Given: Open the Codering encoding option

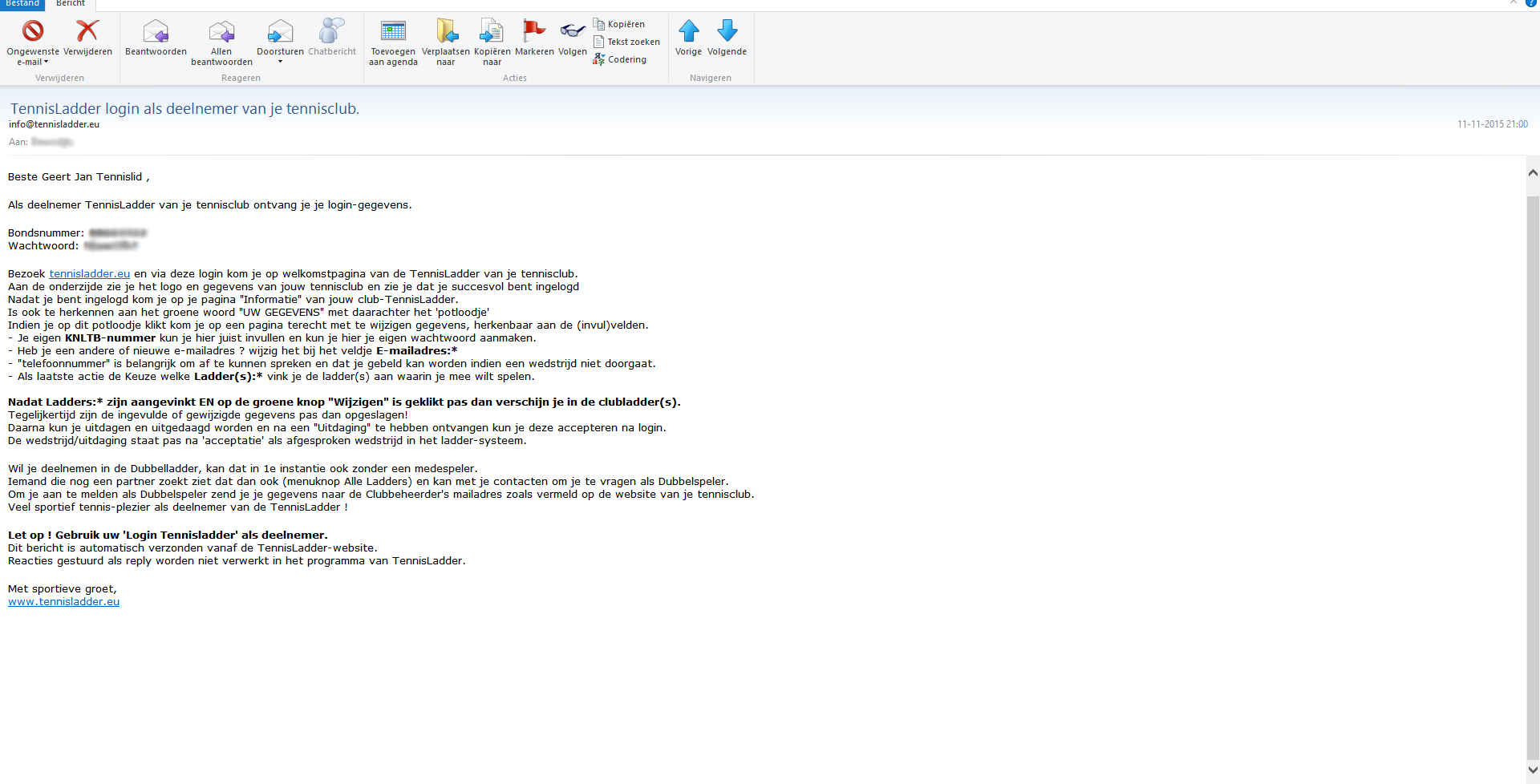Looking at the screenshot, I should tap(619, 59).
